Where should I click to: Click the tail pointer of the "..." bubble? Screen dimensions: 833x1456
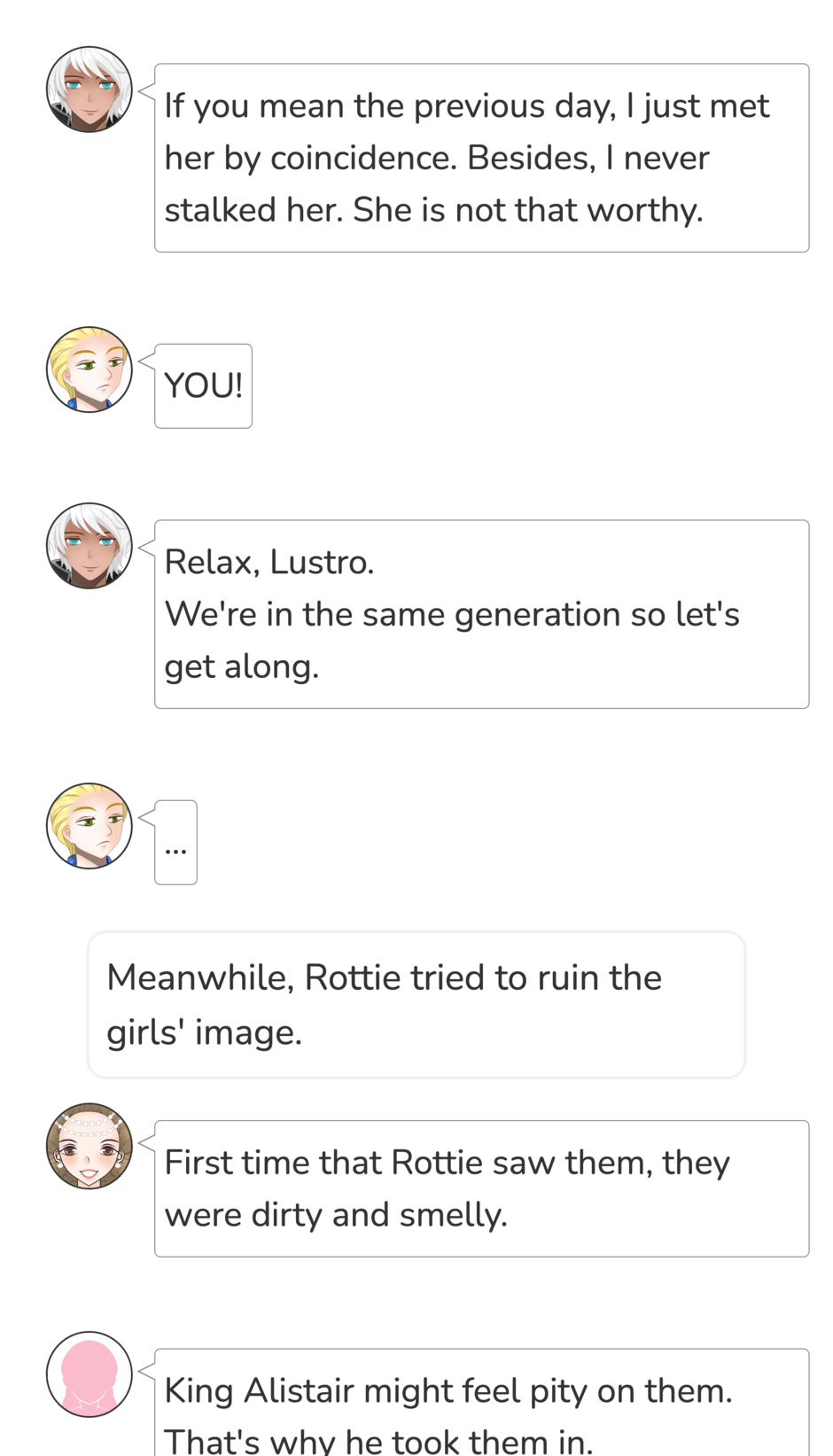(147, 817)
